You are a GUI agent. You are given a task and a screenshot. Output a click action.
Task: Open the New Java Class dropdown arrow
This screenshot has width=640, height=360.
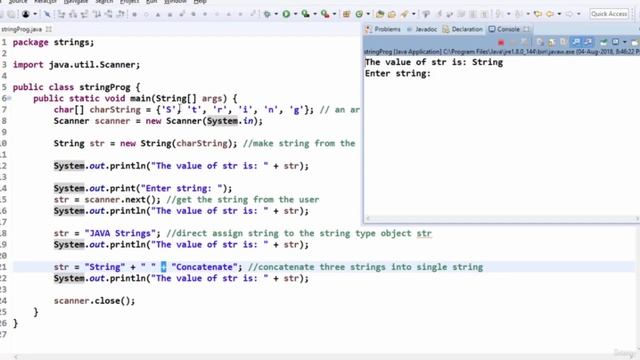(x=368, y=14)
